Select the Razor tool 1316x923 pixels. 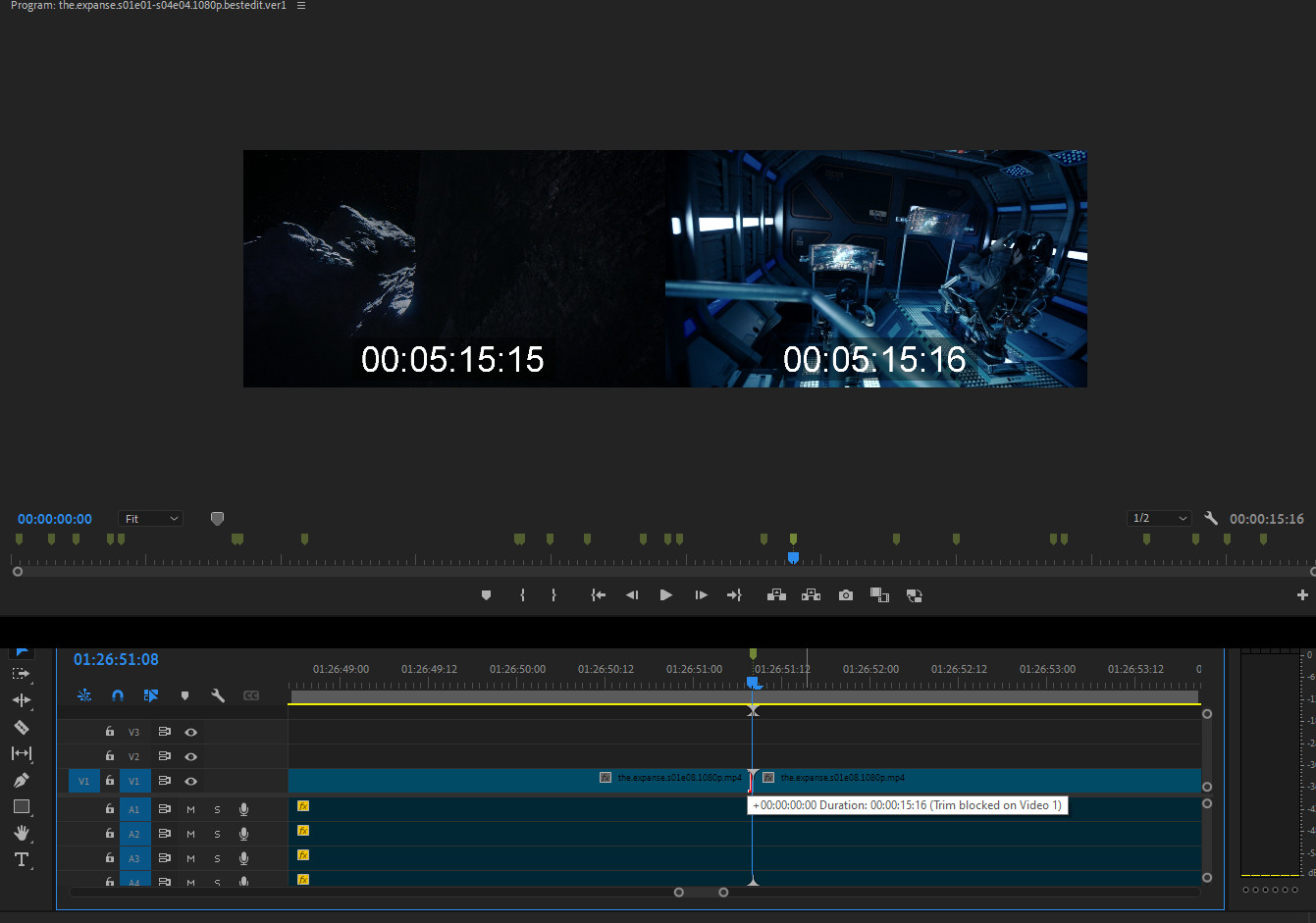21,727
